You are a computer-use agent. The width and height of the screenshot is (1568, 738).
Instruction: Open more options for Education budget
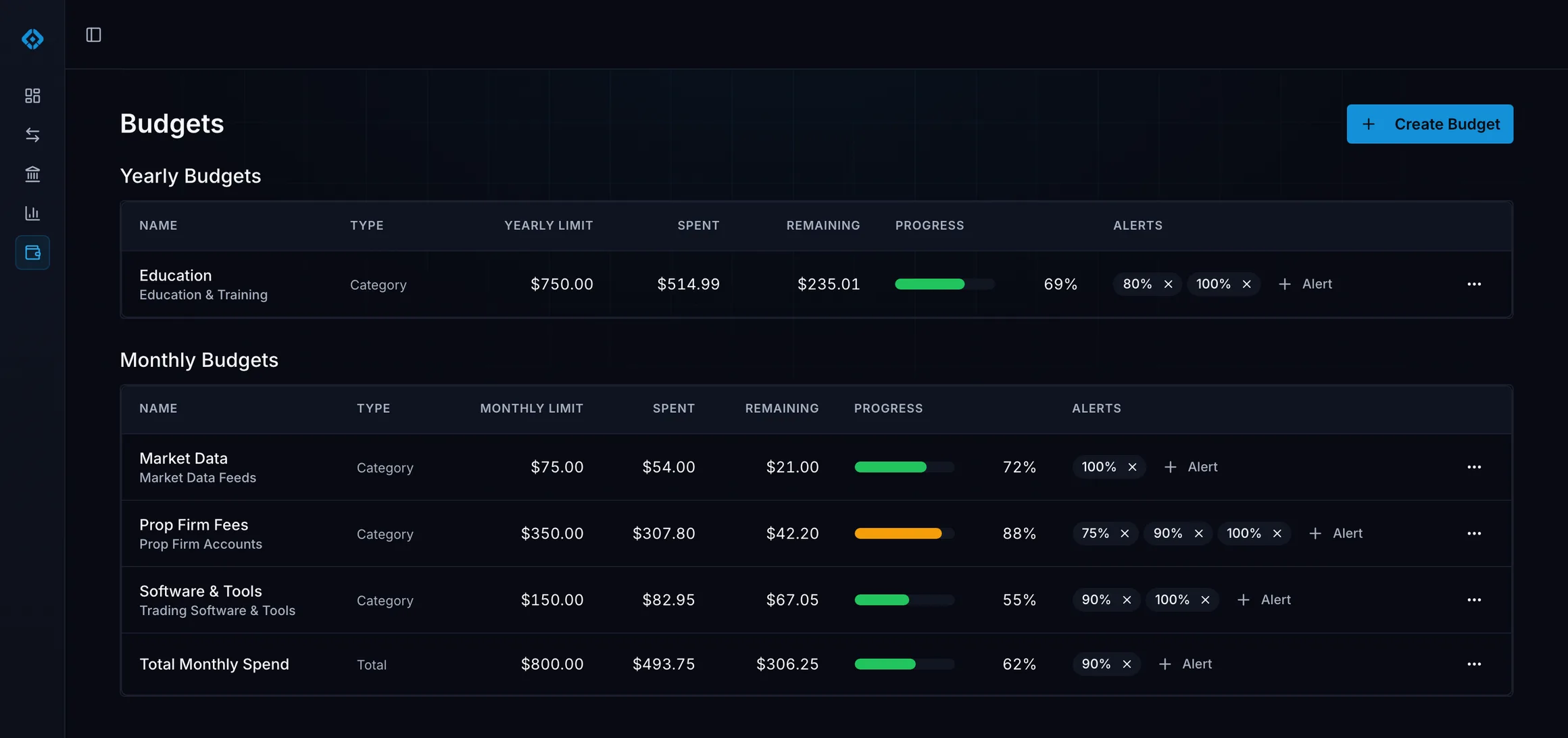1474,284
